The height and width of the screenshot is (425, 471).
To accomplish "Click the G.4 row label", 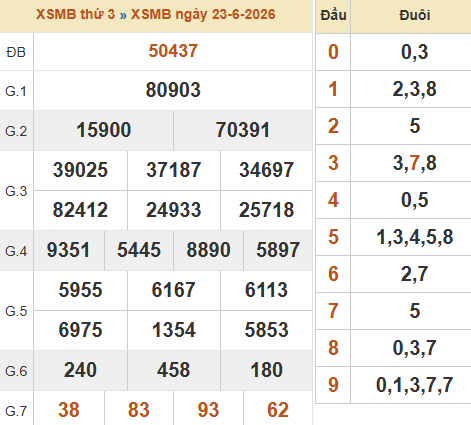I will 16,251.
